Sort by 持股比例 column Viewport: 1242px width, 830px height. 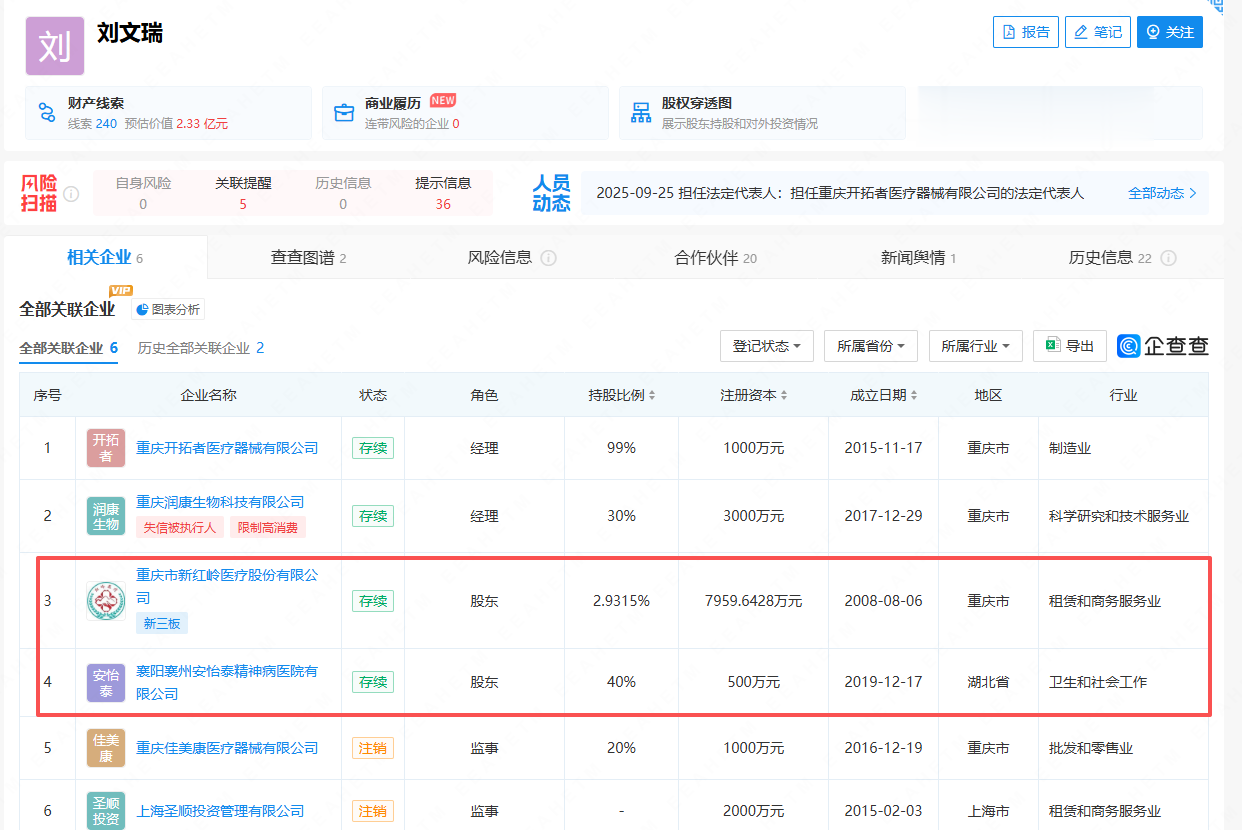tap(621, 395)
